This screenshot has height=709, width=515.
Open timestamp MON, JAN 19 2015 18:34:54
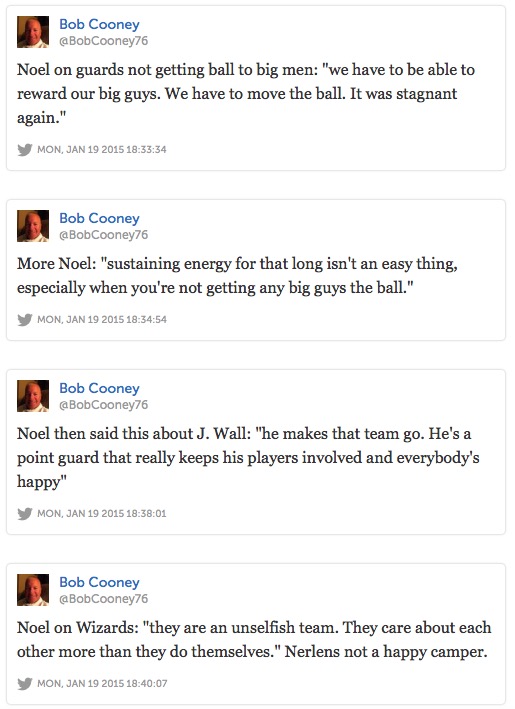102,320
